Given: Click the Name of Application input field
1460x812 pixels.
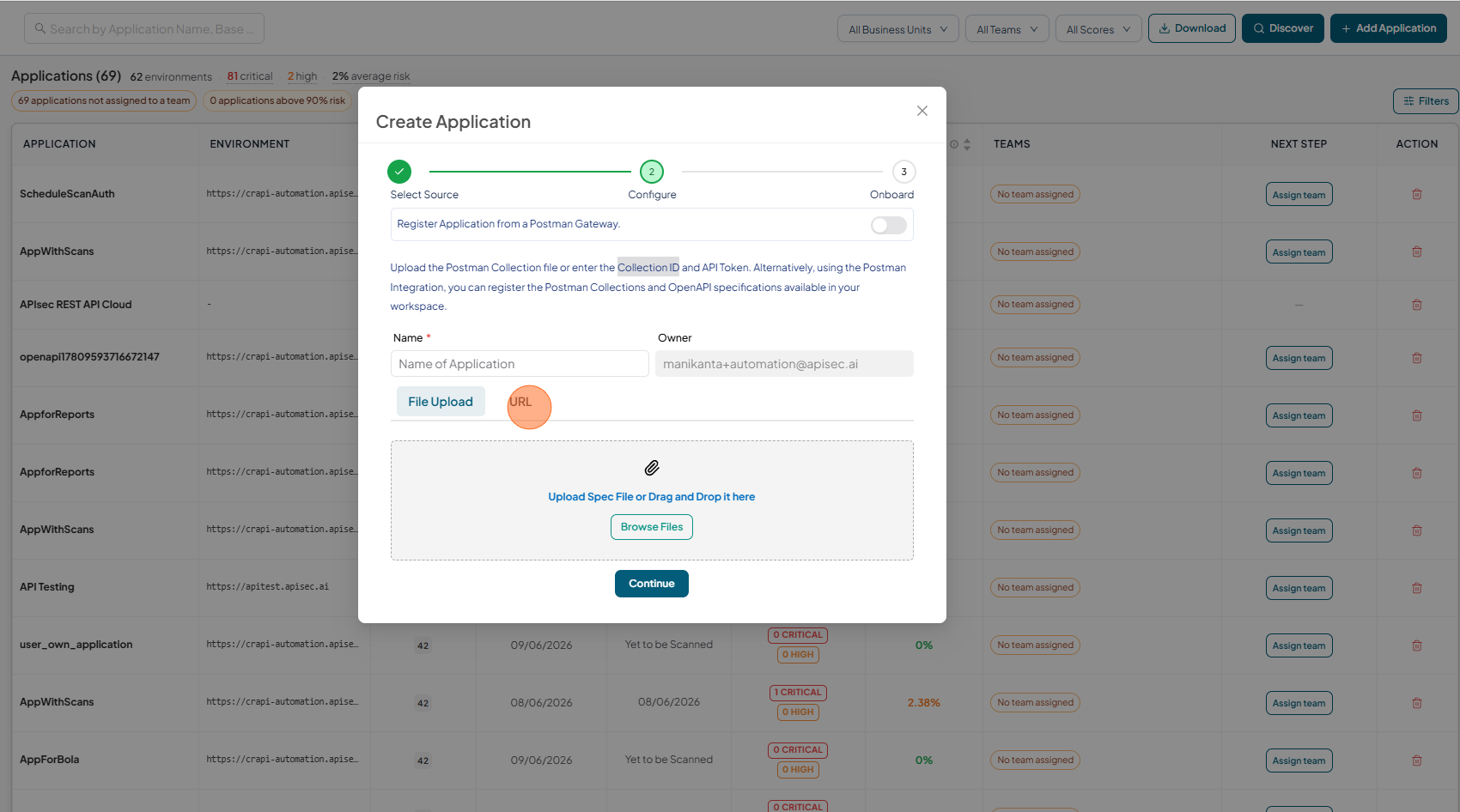Looking at the screenshot, I should (520, 364).
